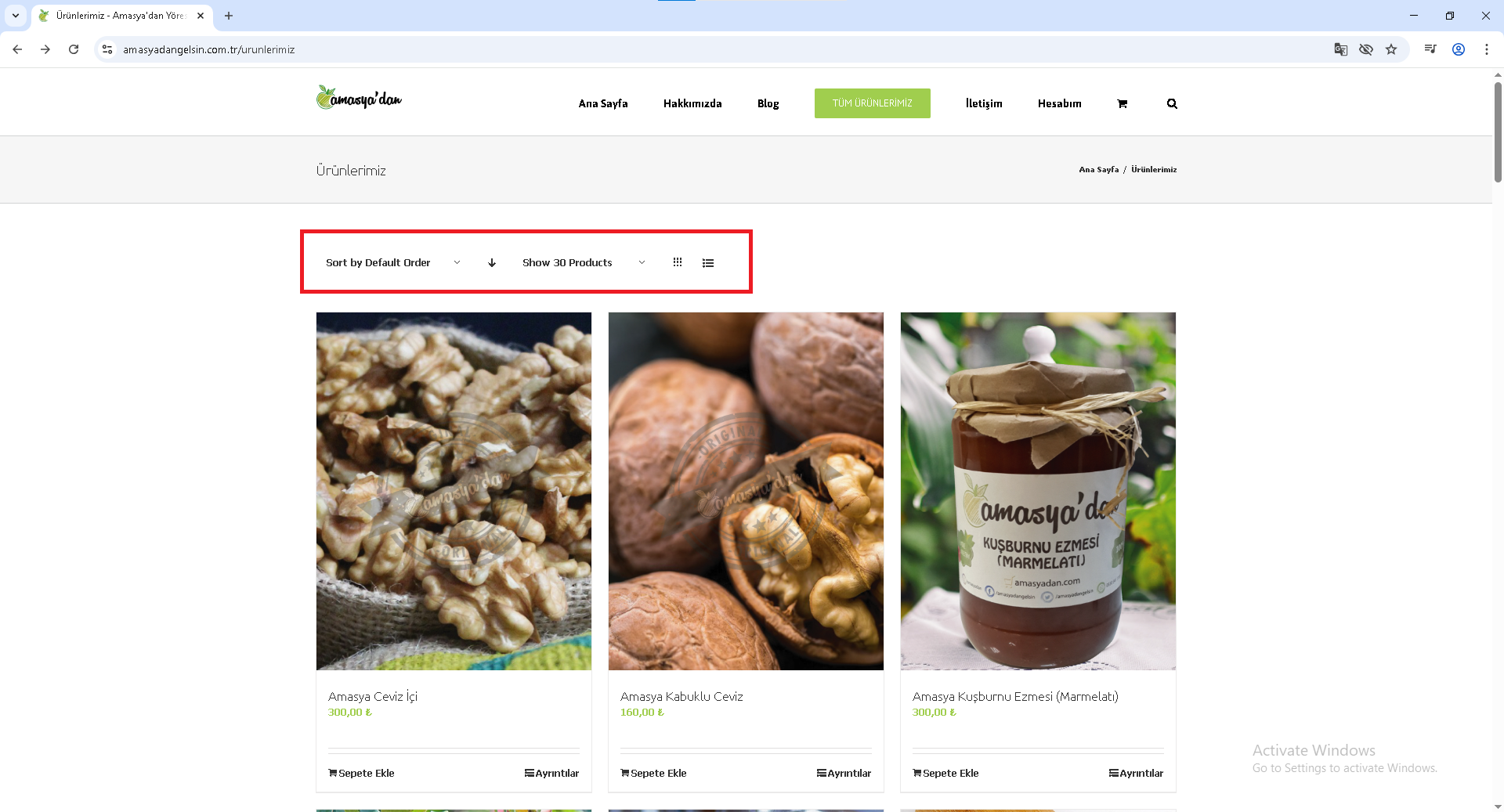Open Chrome three-dot menu

click(1487, 49)
